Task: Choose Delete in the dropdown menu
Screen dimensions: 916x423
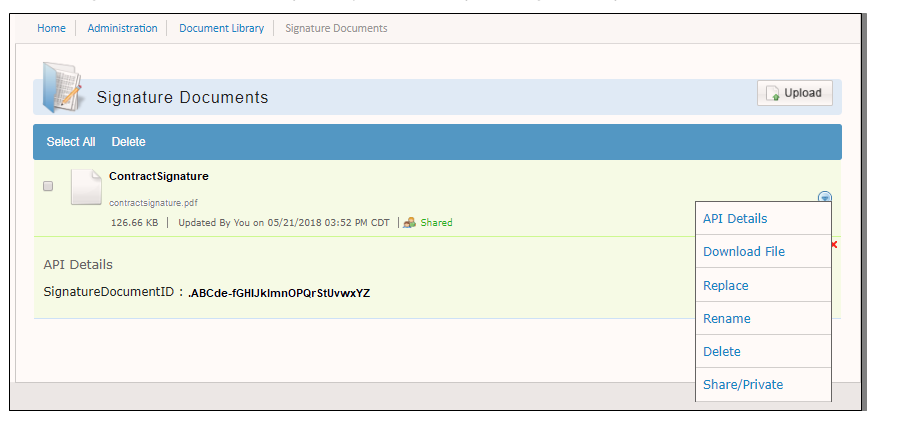Action: [763, 352]
